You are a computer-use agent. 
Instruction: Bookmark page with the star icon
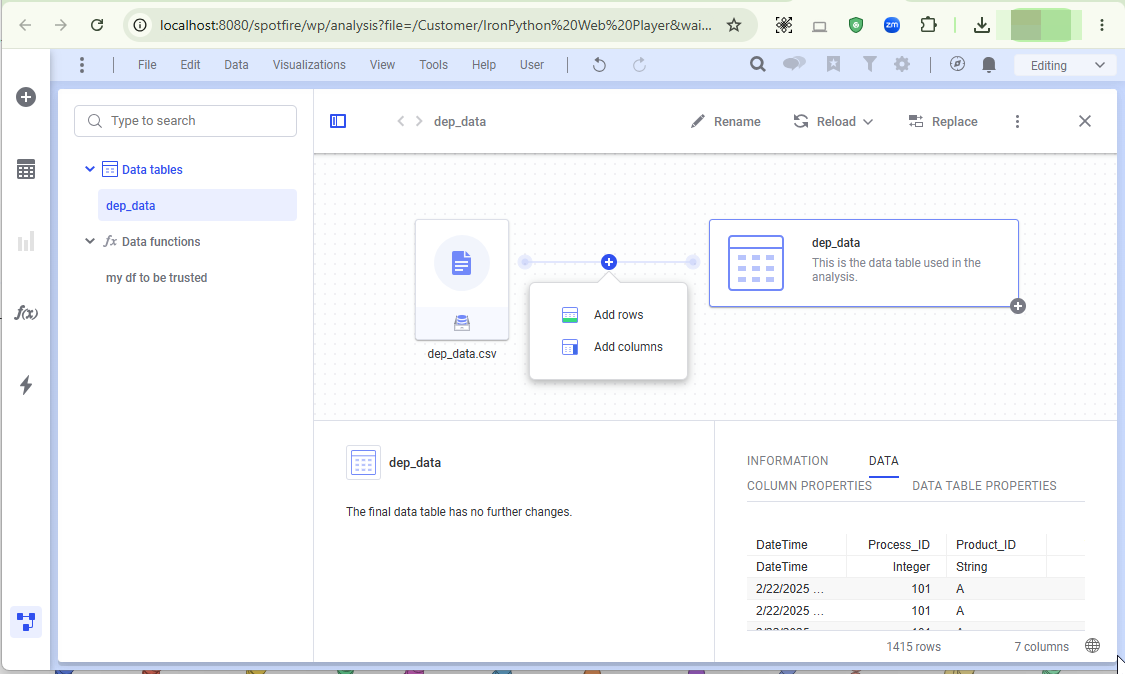733,25
